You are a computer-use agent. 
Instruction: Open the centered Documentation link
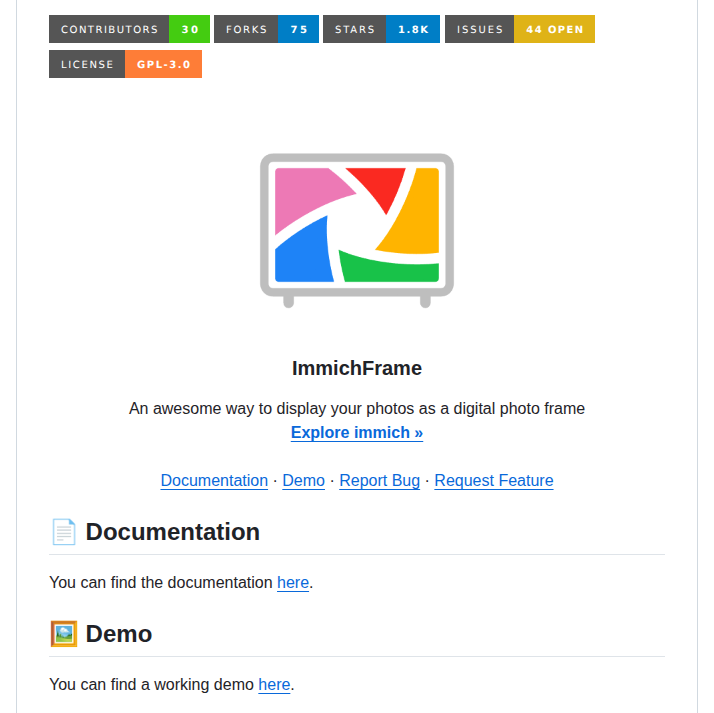(x=214, y=480)
